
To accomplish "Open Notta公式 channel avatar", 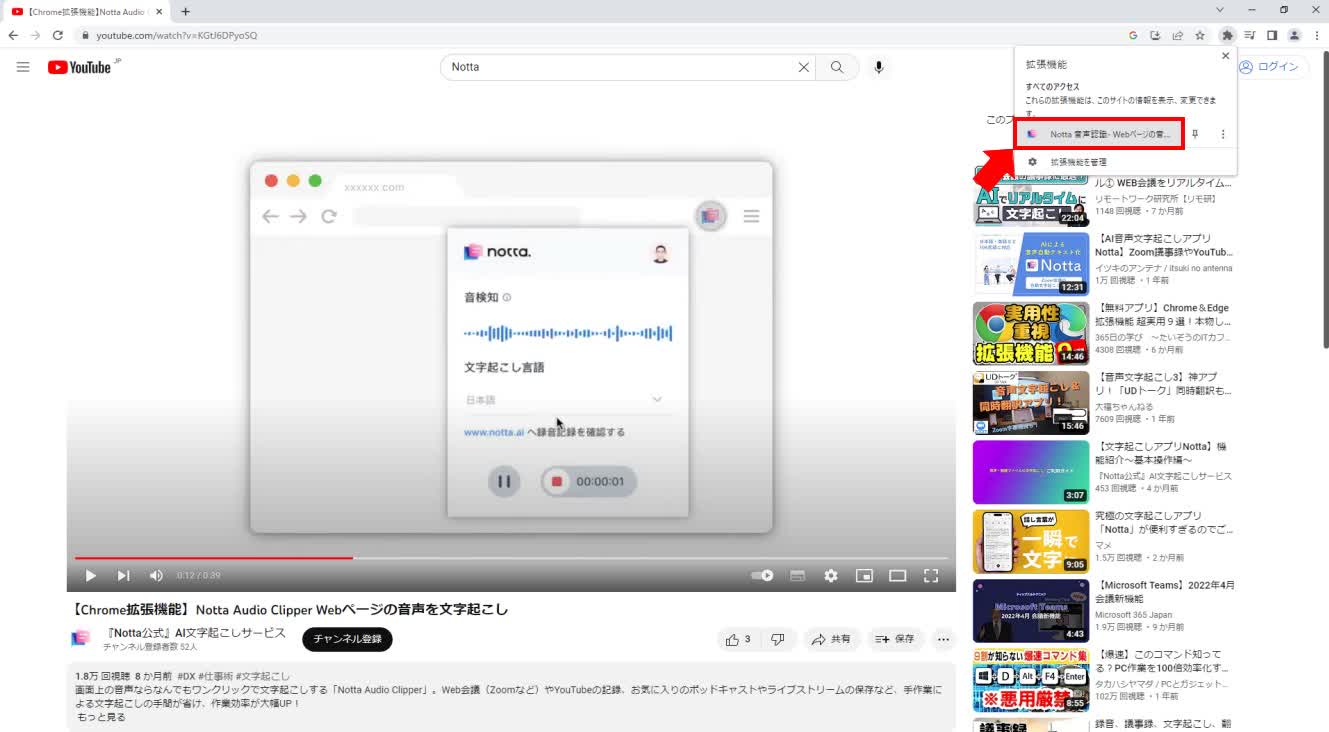I will [x=81, y=638].
